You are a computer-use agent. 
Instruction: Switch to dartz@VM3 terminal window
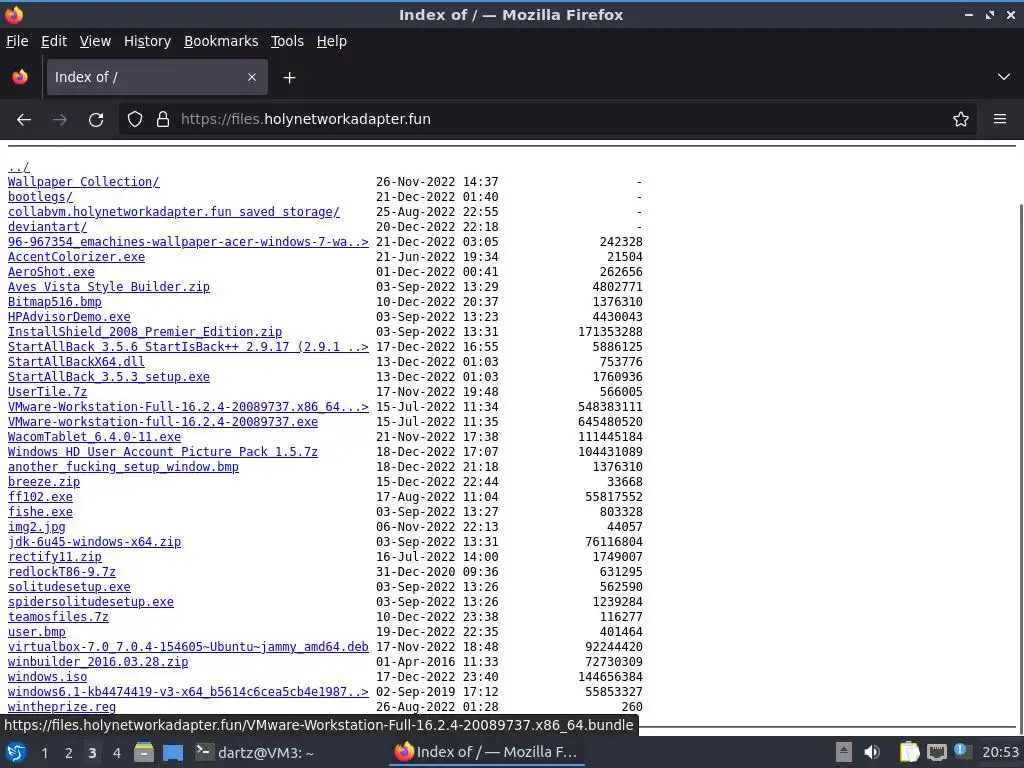point(255,752)
